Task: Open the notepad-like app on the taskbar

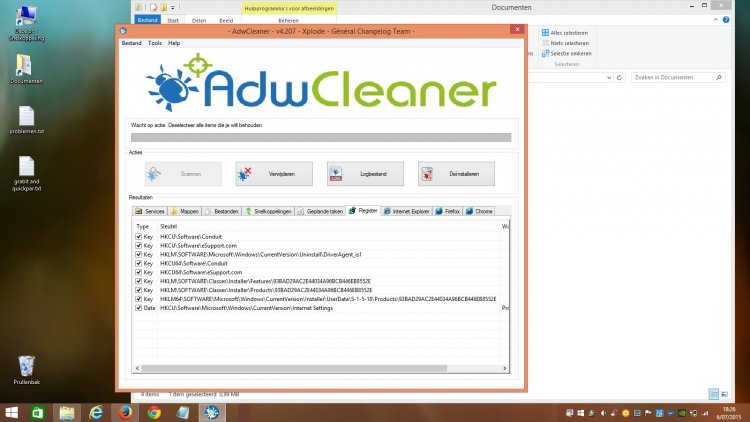Action: (x=183, y=412)
